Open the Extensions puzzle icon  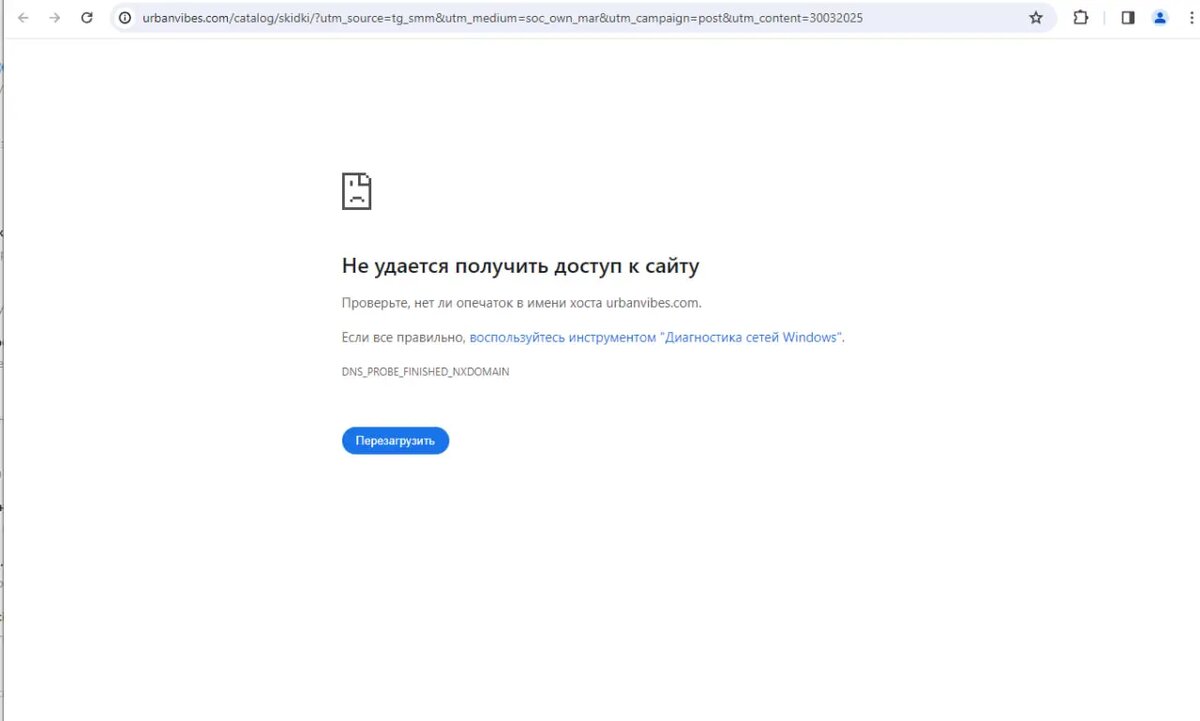(x=1081, y=18)
